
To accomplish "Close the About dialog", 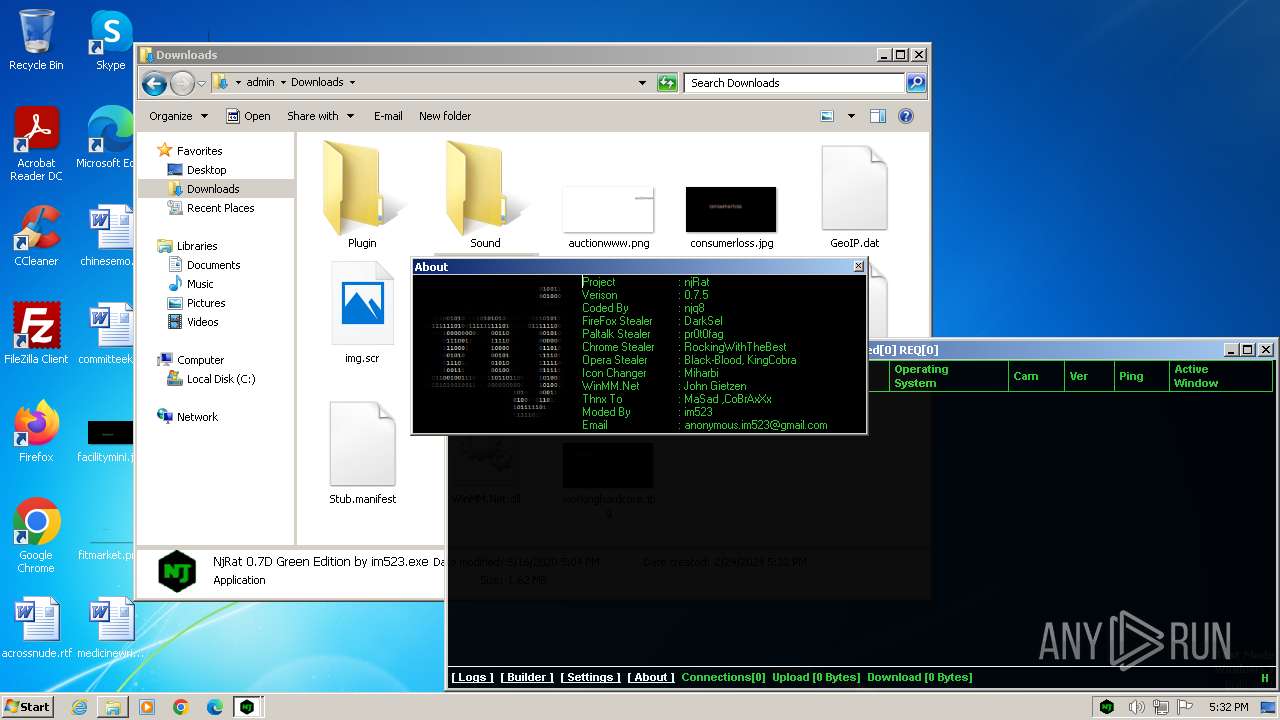I will (858, 267).
